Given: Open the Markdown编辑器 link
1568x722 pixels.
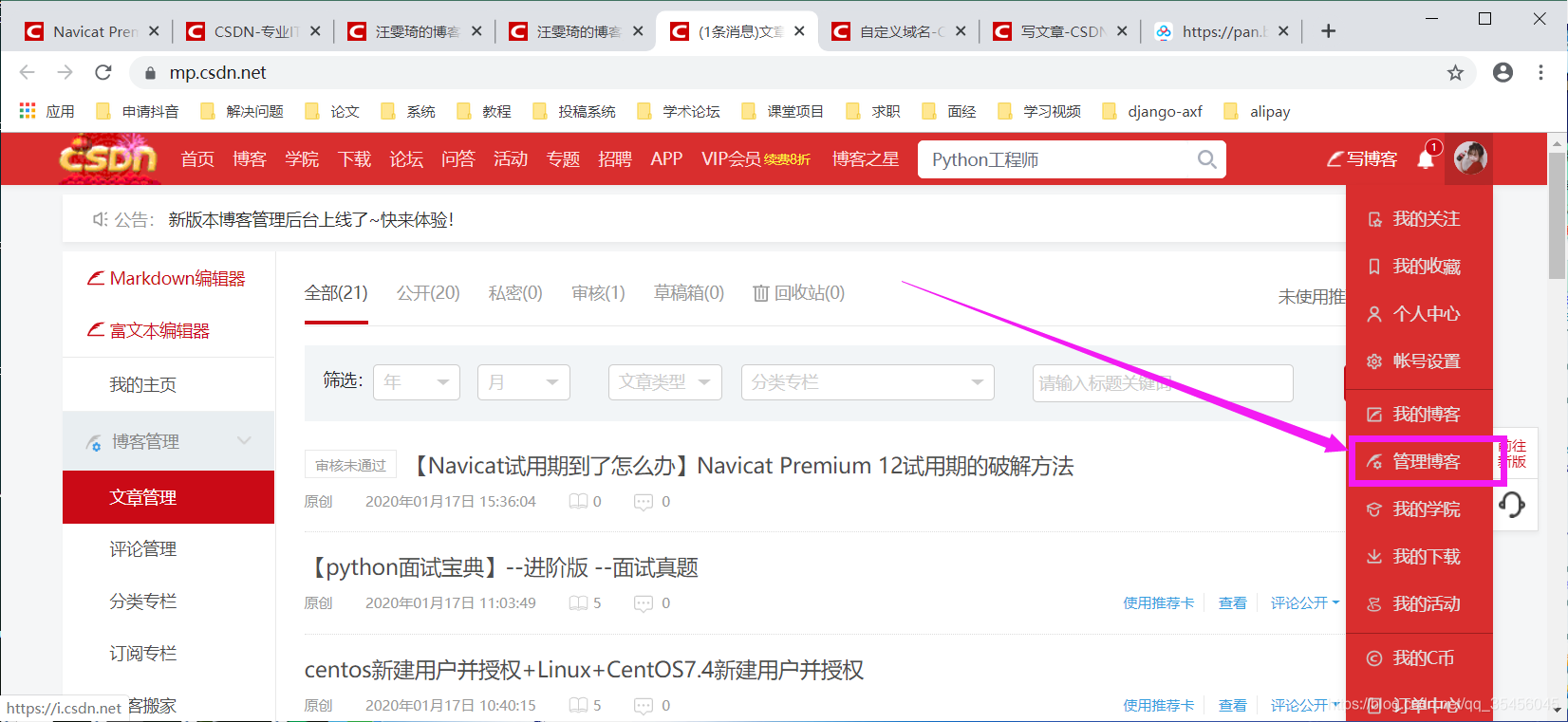Looking at the screenshot, I should click(167, 278).
